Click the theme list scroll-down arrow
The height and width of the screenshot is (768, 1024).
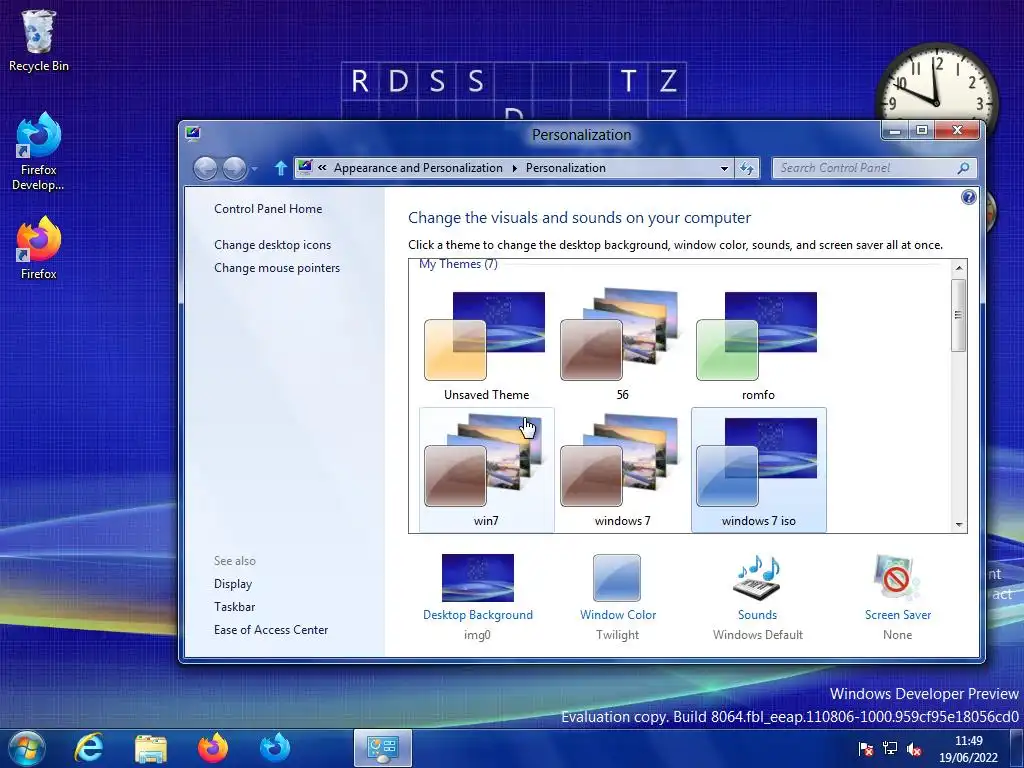pyautogui.click(x=959, y=524)
